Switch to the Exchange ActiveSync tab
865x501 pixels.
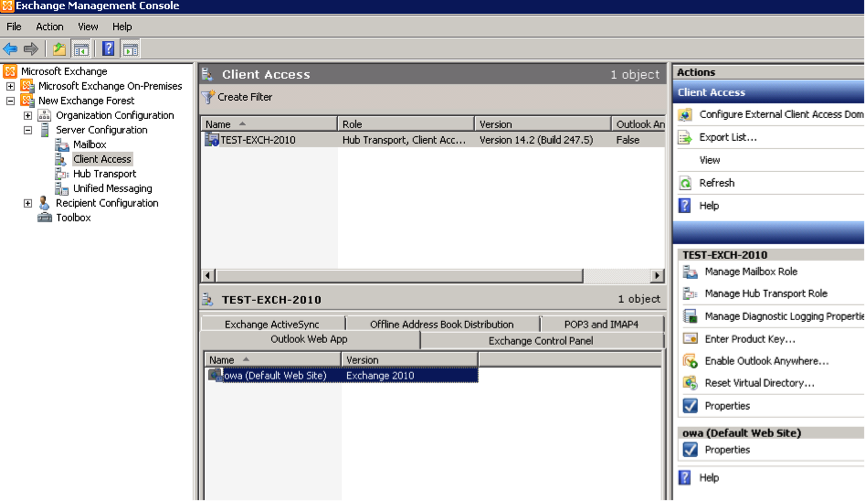[x=272, y=324]
